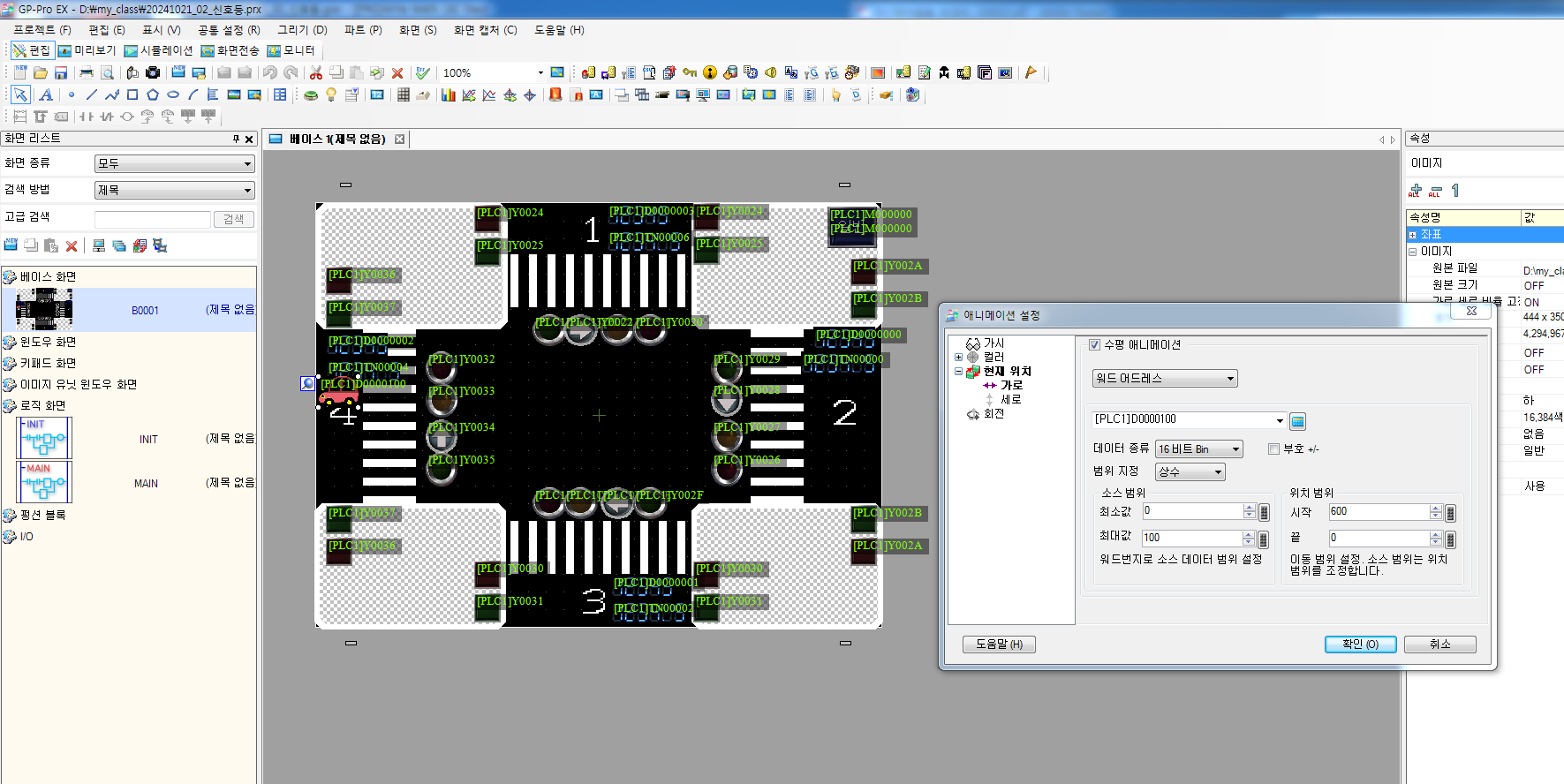
Task: Click the Print icon in the toolbar
Action: tap(87, 72)
